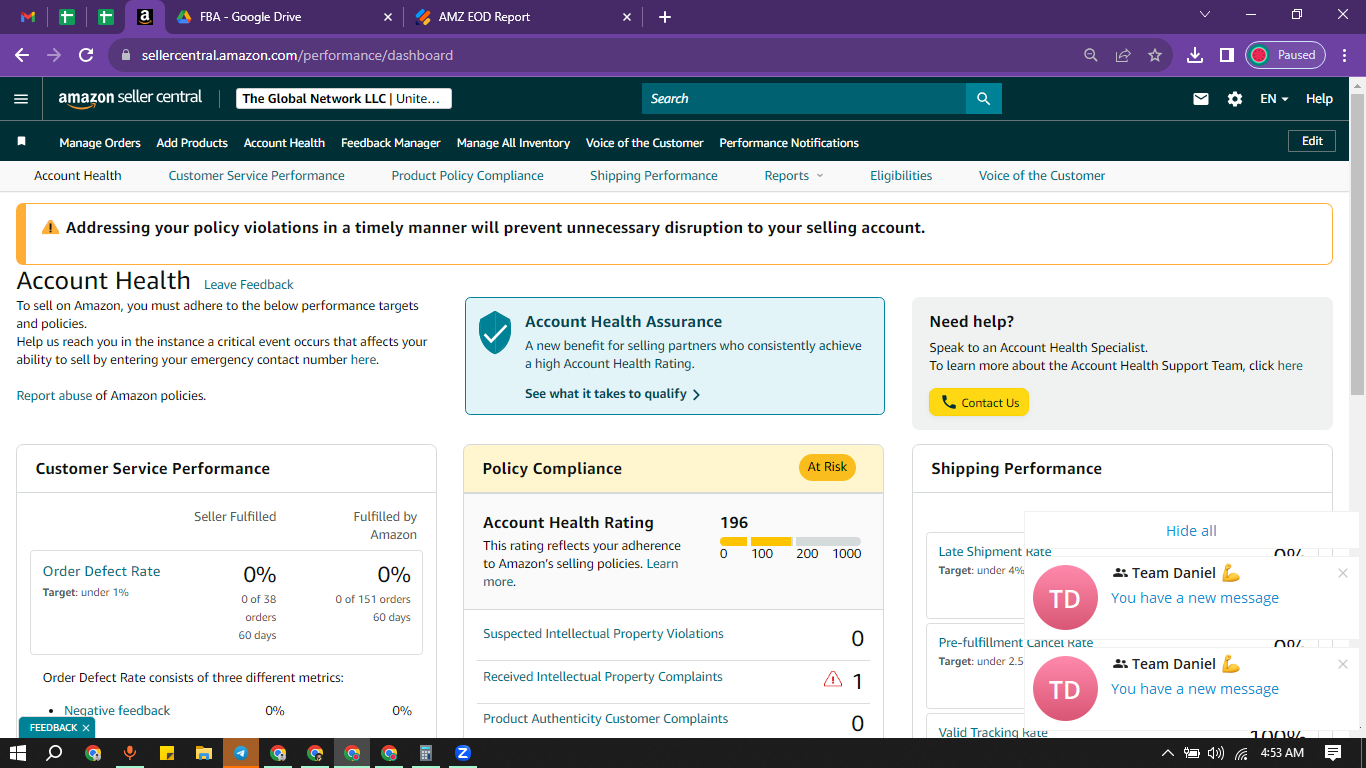
Task: Open Add Products in the navigation bar
Action: point(192,143)
